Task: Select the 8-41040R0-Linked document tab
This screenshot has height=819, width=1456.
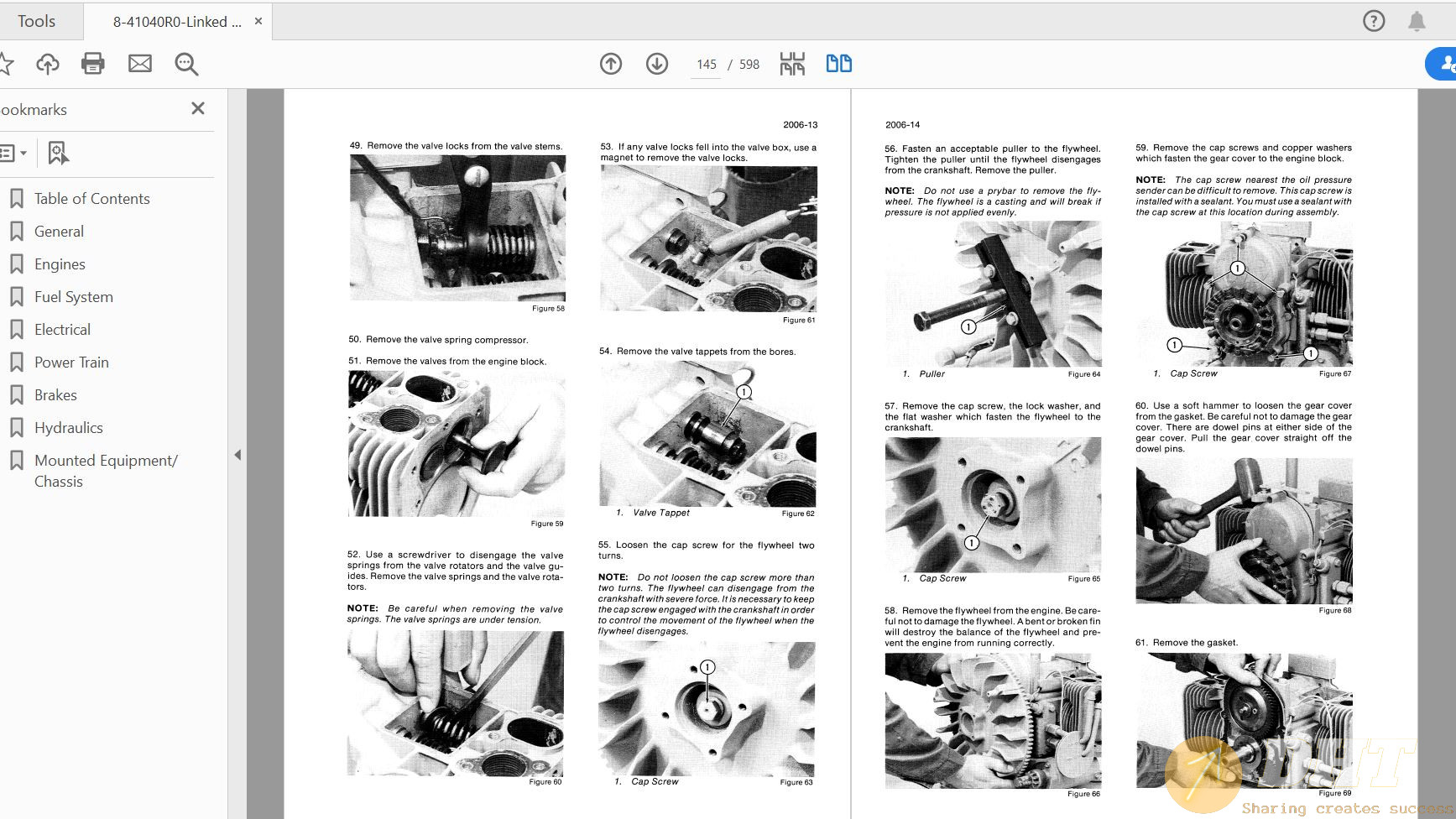Action: pyautogui.click(x=177, y=22)
